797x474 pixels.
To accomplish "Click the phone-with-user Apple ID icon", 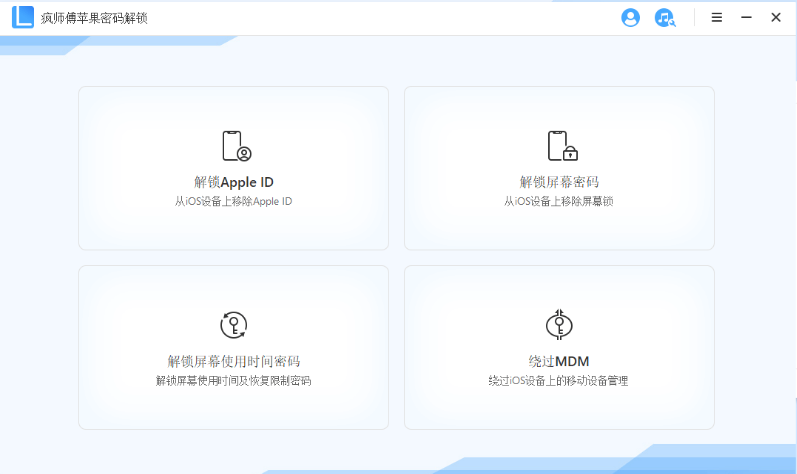I will 234,146.
